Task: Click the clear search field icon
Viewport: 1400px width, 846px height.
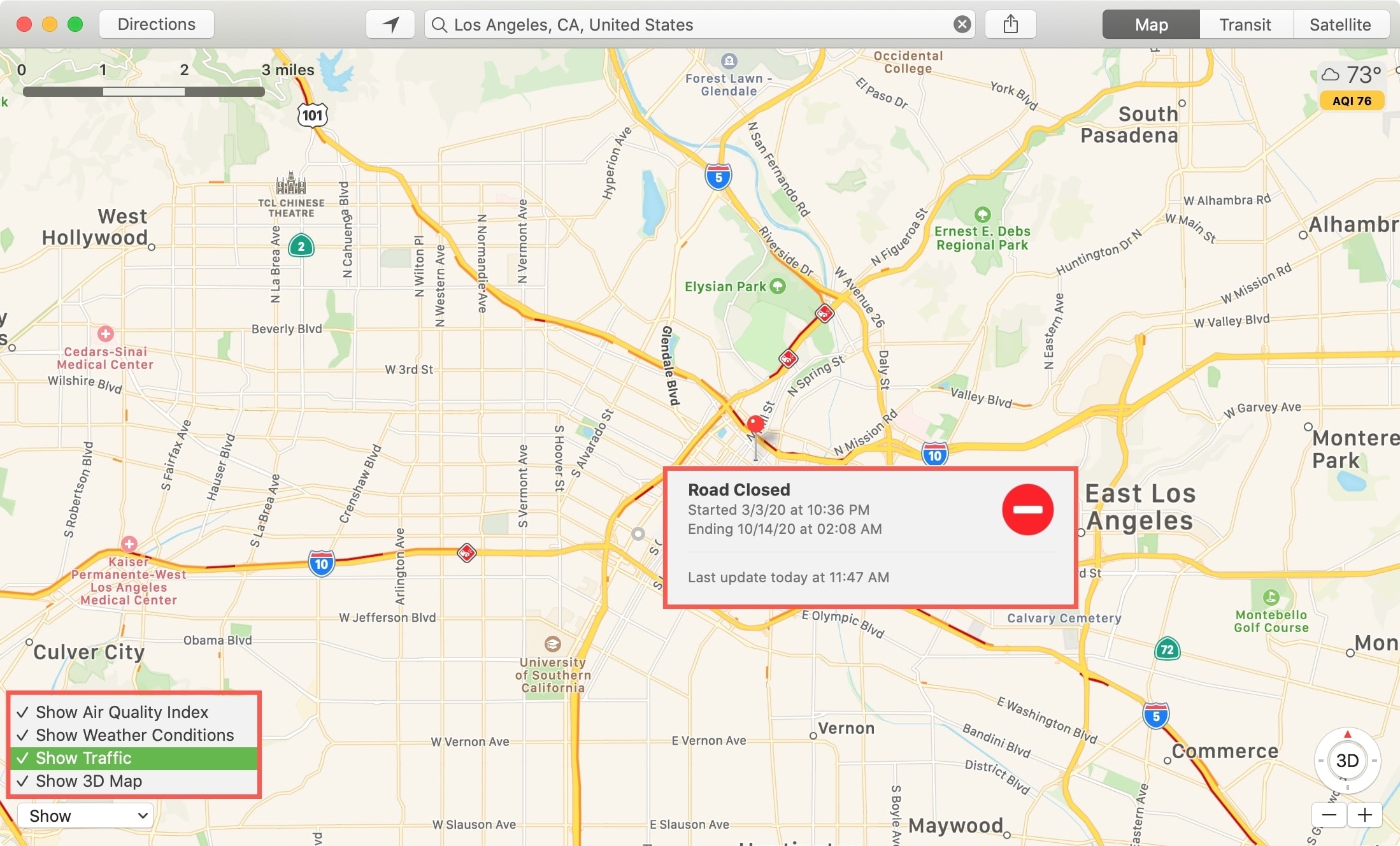Action: [962, 24]
